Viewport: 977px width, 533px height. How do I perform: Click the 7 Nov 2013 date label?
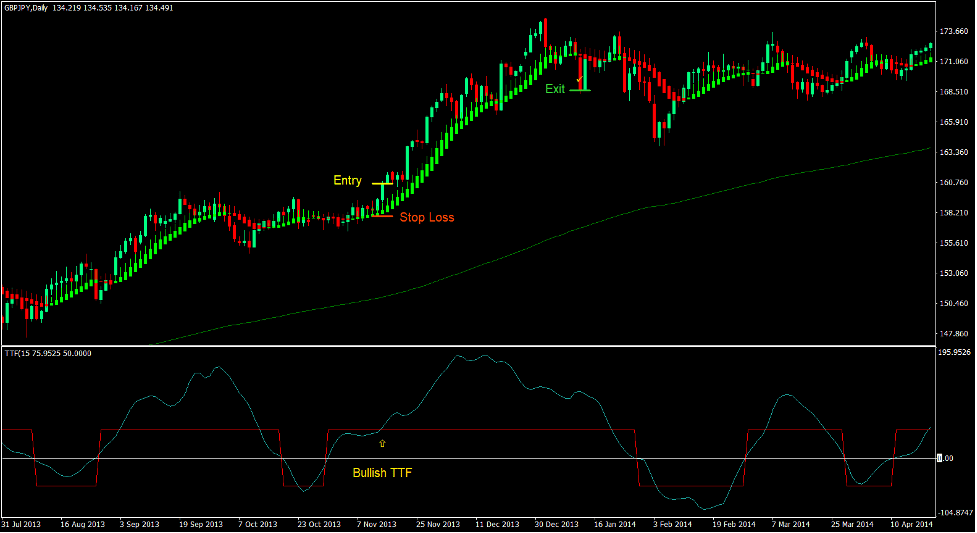(376, 524)
